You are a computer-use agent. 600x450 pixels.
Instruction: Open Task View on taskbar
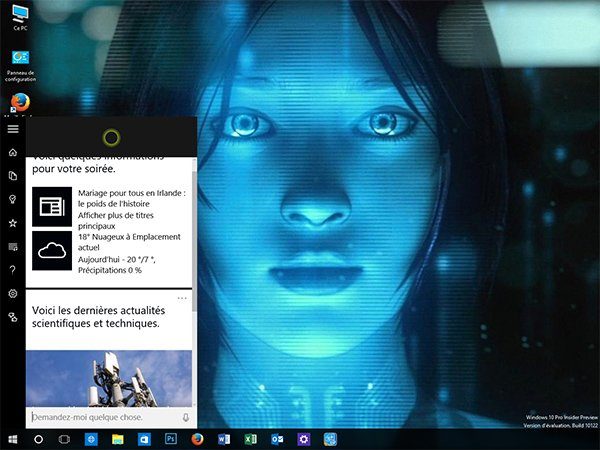tap(64, 439)
